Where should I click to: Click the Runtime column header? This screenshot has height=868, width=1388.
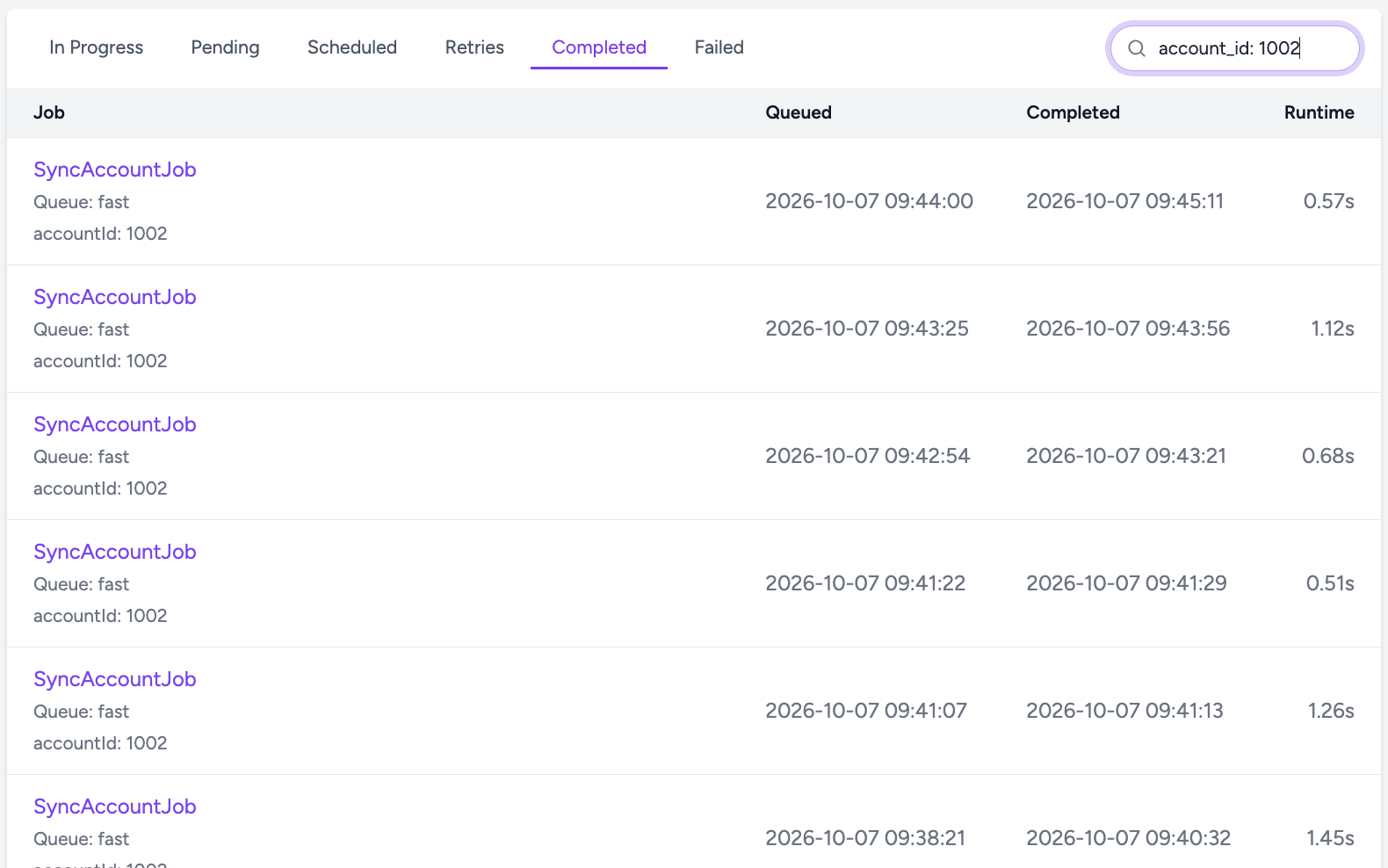[1319, 112]
